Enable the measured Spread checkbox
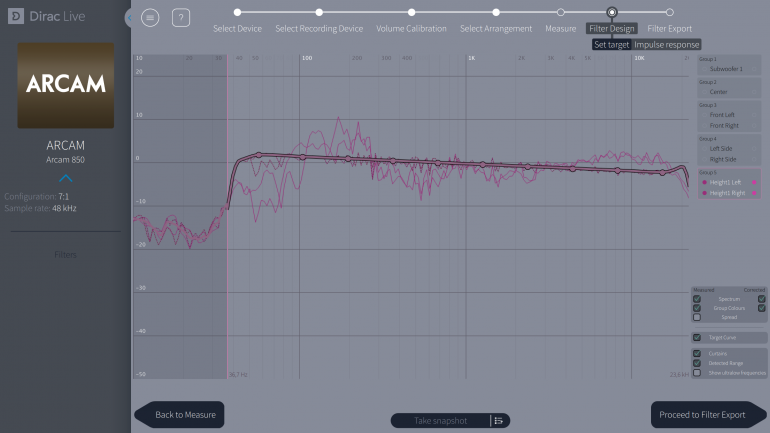Image resolution: width=770 pixels, height=433 pixels. point(697,317)
